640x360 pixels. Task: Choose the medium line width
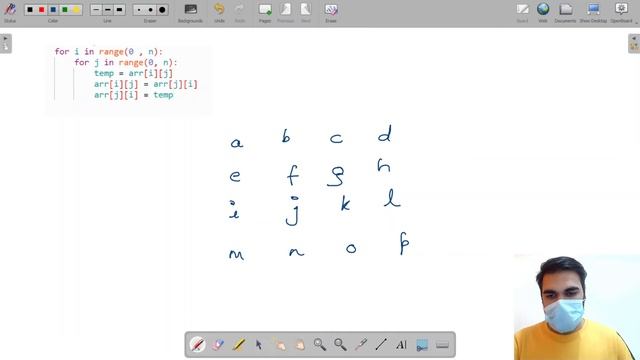tap(108, 9)
